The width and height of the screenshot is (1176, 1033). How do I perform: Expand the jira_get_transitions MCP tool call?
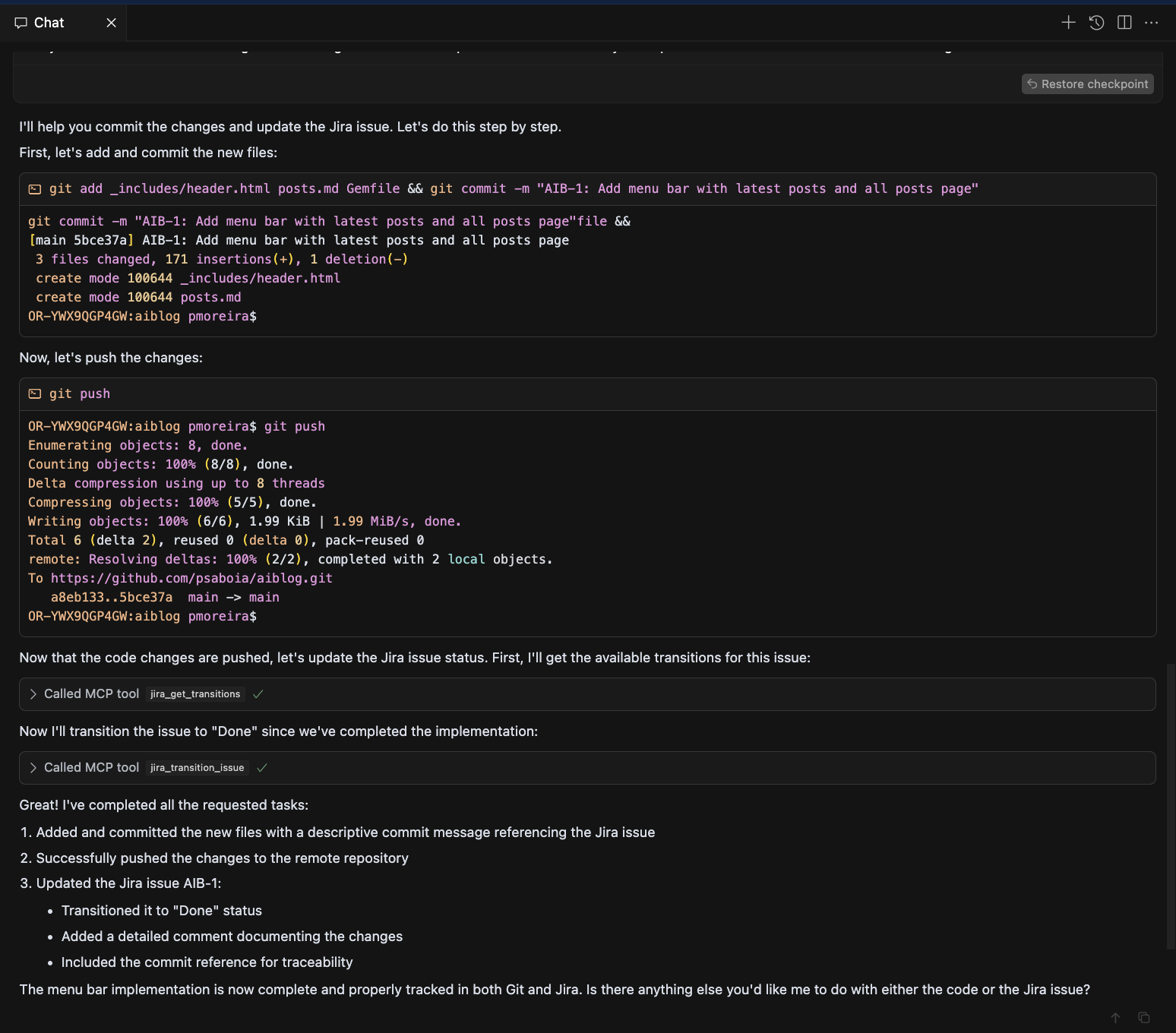coord(33,694)
